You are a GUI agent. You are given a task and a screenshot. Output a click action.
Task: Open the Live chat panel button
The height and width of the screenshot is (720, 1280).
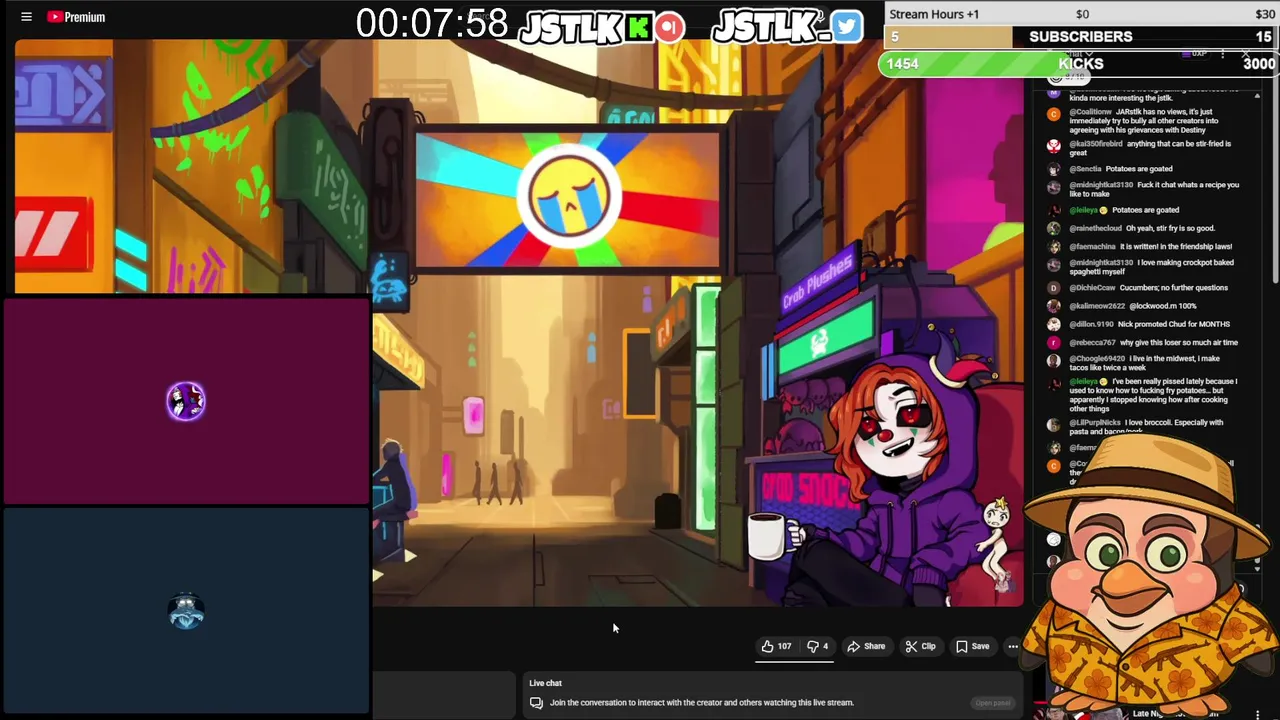(x=993, y=703)
